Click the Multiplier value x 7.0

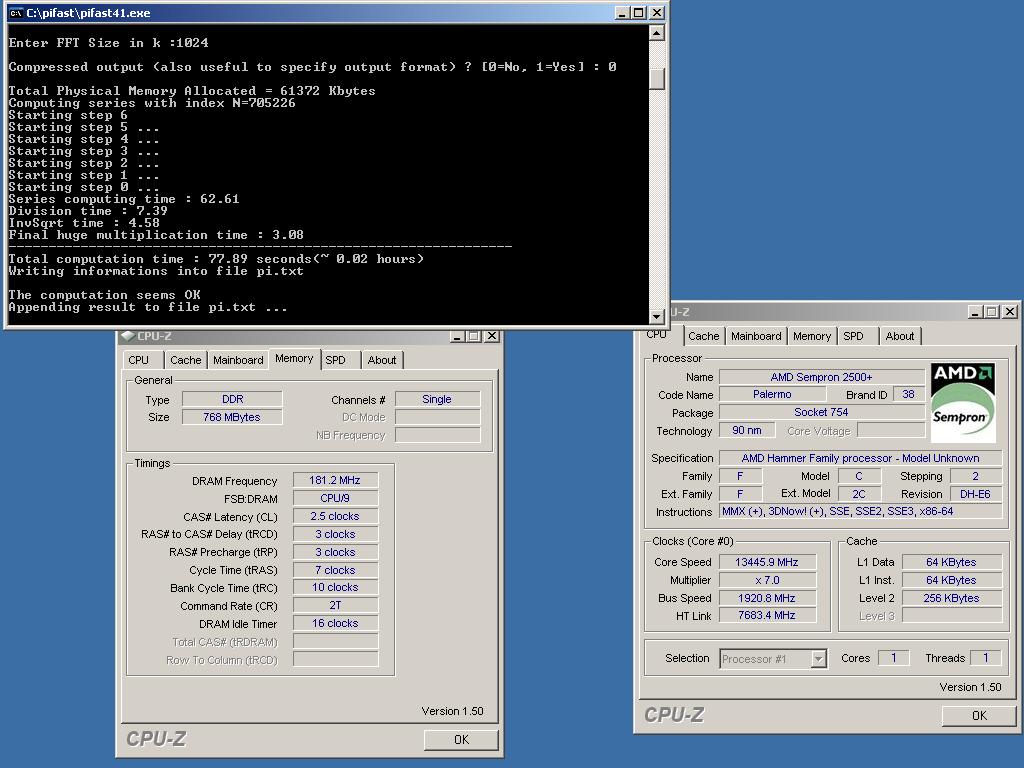[767, 580]
